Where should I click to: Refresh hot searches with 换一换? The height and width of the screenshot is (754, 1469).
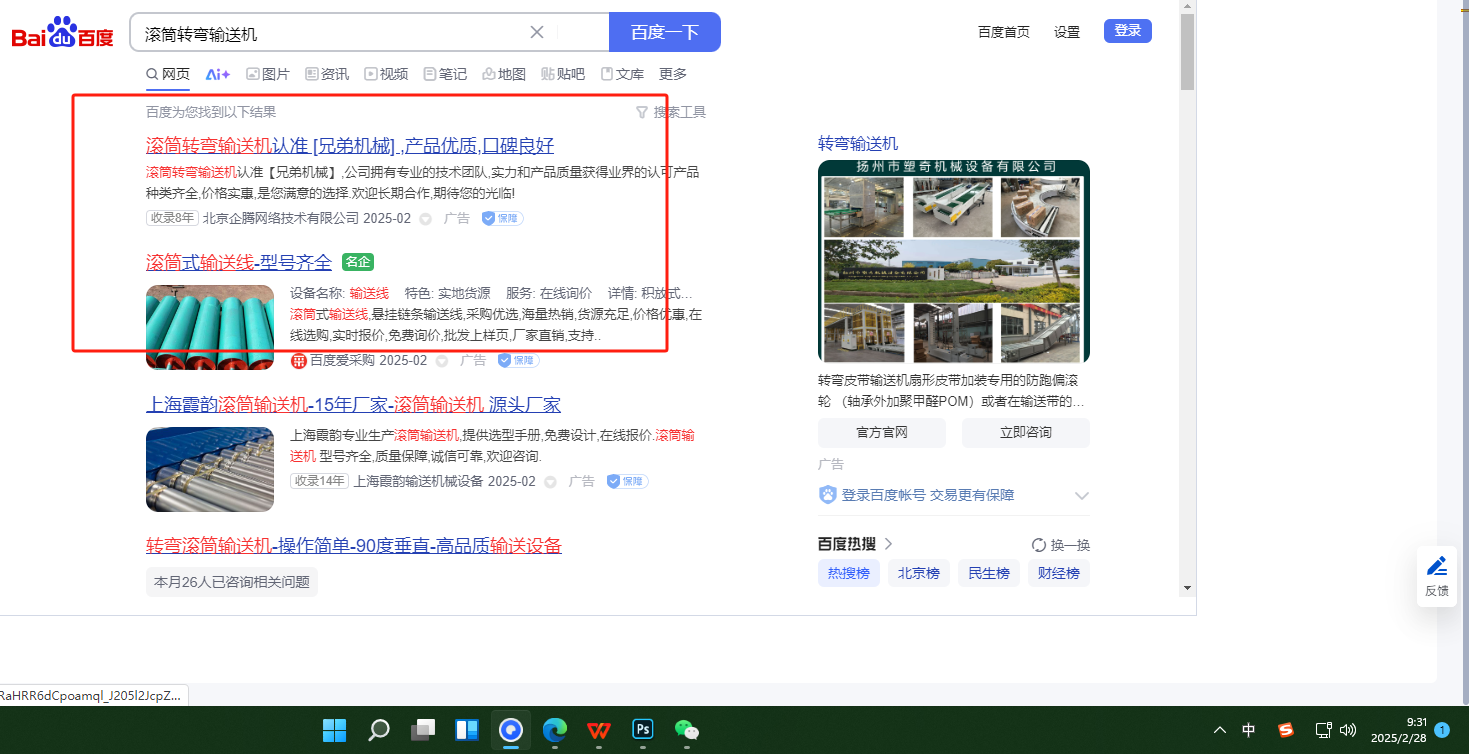pos(1061,545)
